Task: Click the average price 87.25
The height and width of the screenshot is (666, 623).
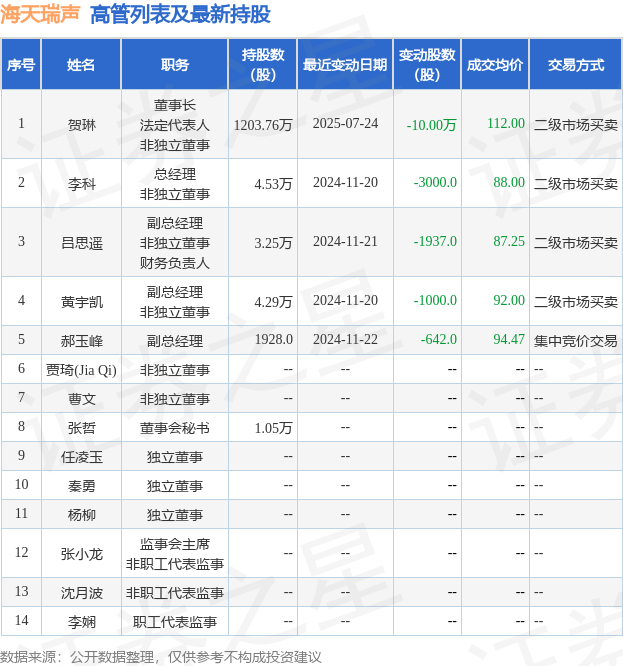Action: pyautogui.click(x=509, y=241)
